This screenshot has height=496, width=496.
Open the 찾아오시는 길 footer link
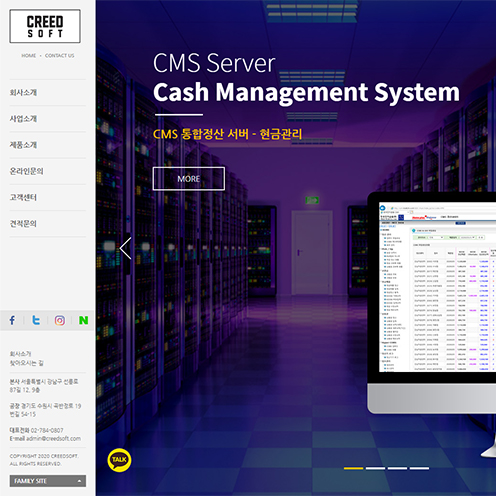[x=26, y=363]
